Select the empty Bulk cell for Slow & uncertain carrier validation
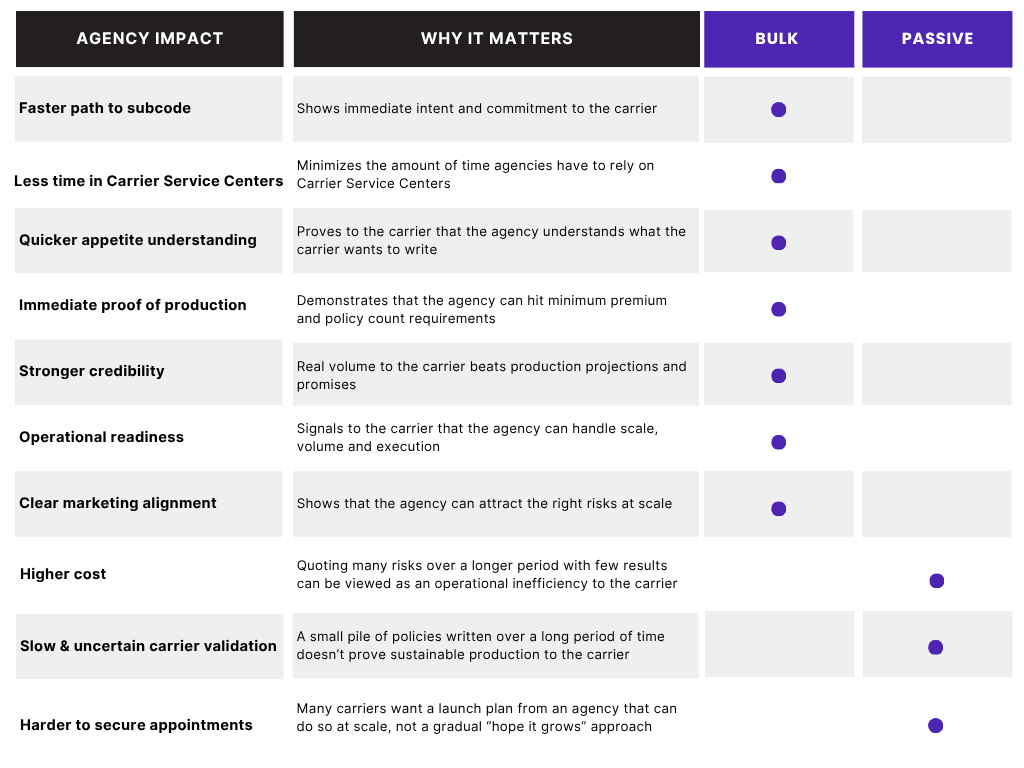This screenshot has width=1024, height=768. tap(779, 644)
